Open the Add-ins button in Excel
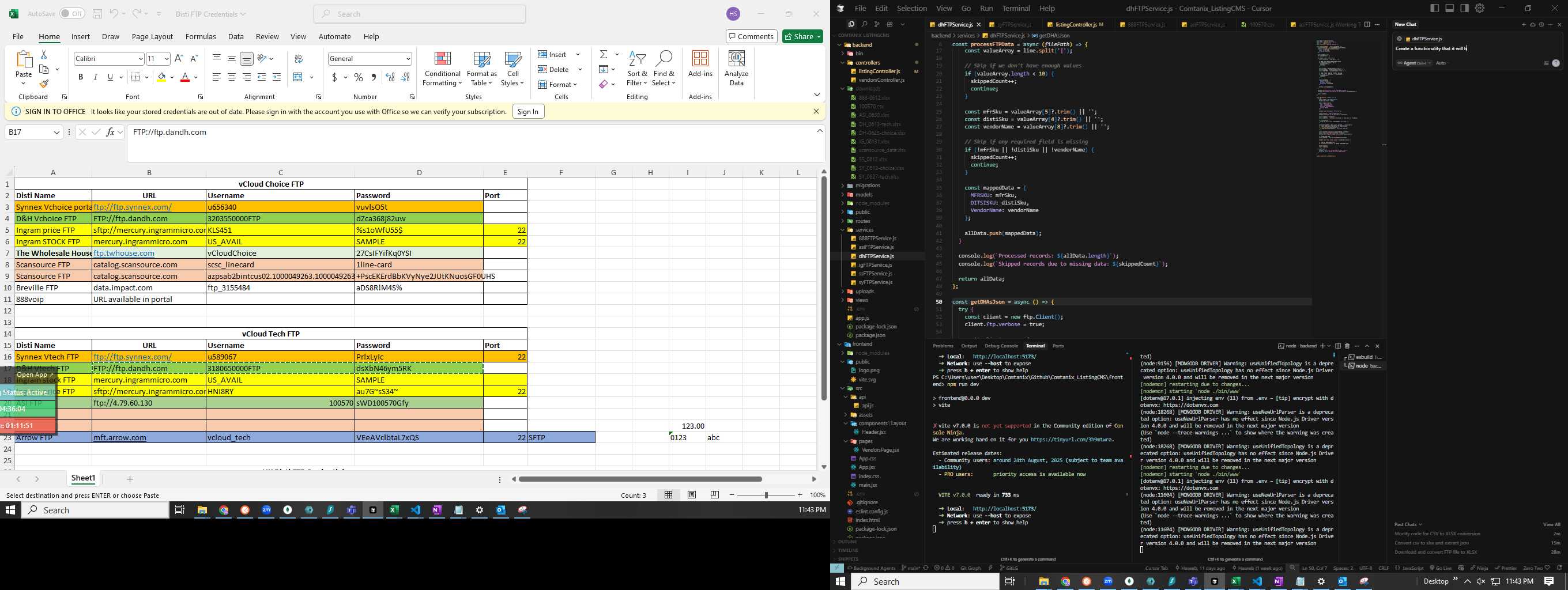Viewport: 1568px width, 590px height. pos(700,64)
